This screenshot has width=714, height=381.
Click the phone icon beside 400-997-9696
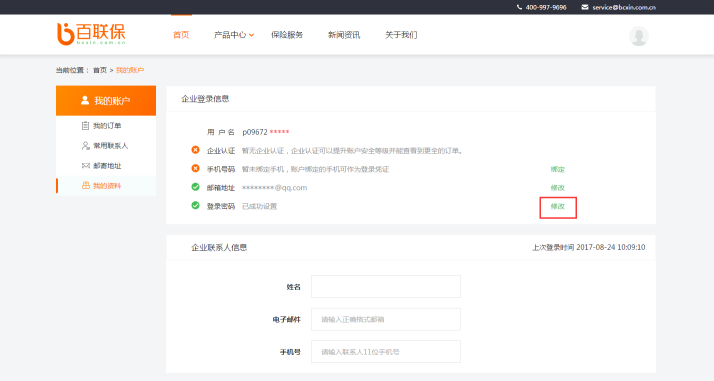[519, 7]
